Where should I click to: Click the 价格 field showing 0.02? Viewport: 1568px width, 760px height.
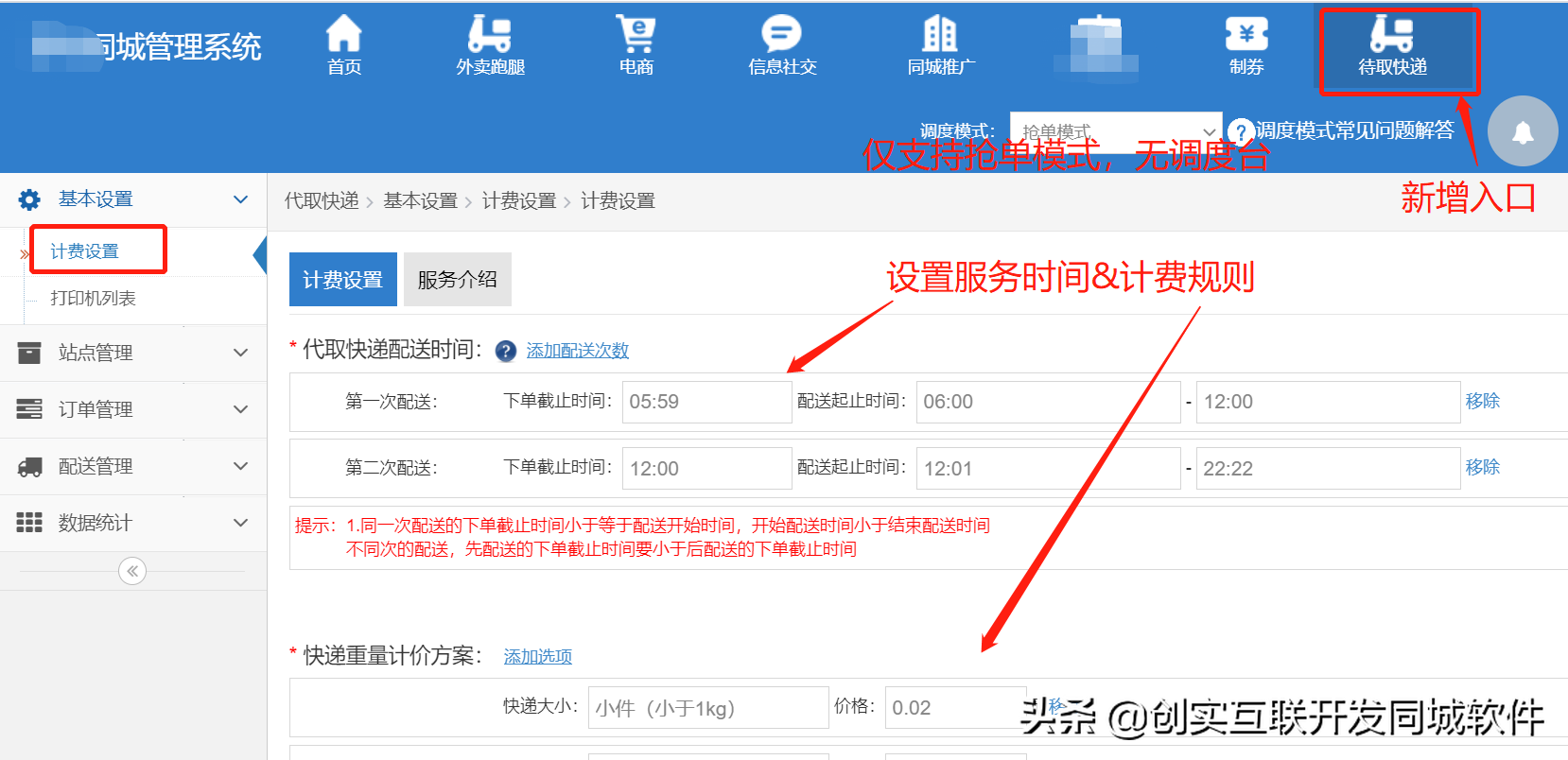click(x=955, y=708)
